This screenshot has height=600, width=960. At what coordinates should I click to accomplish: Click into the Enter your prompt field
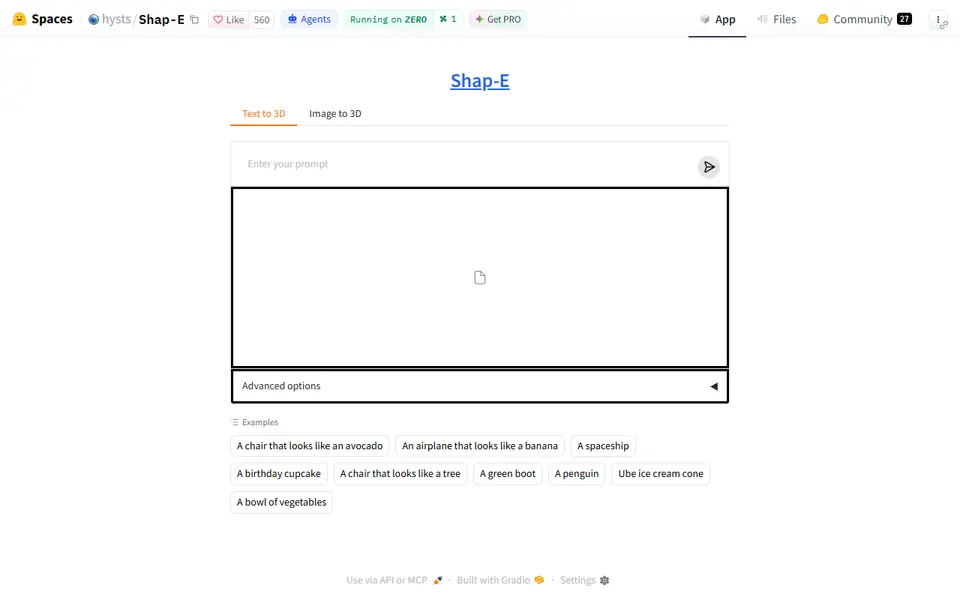coord(468,164)
